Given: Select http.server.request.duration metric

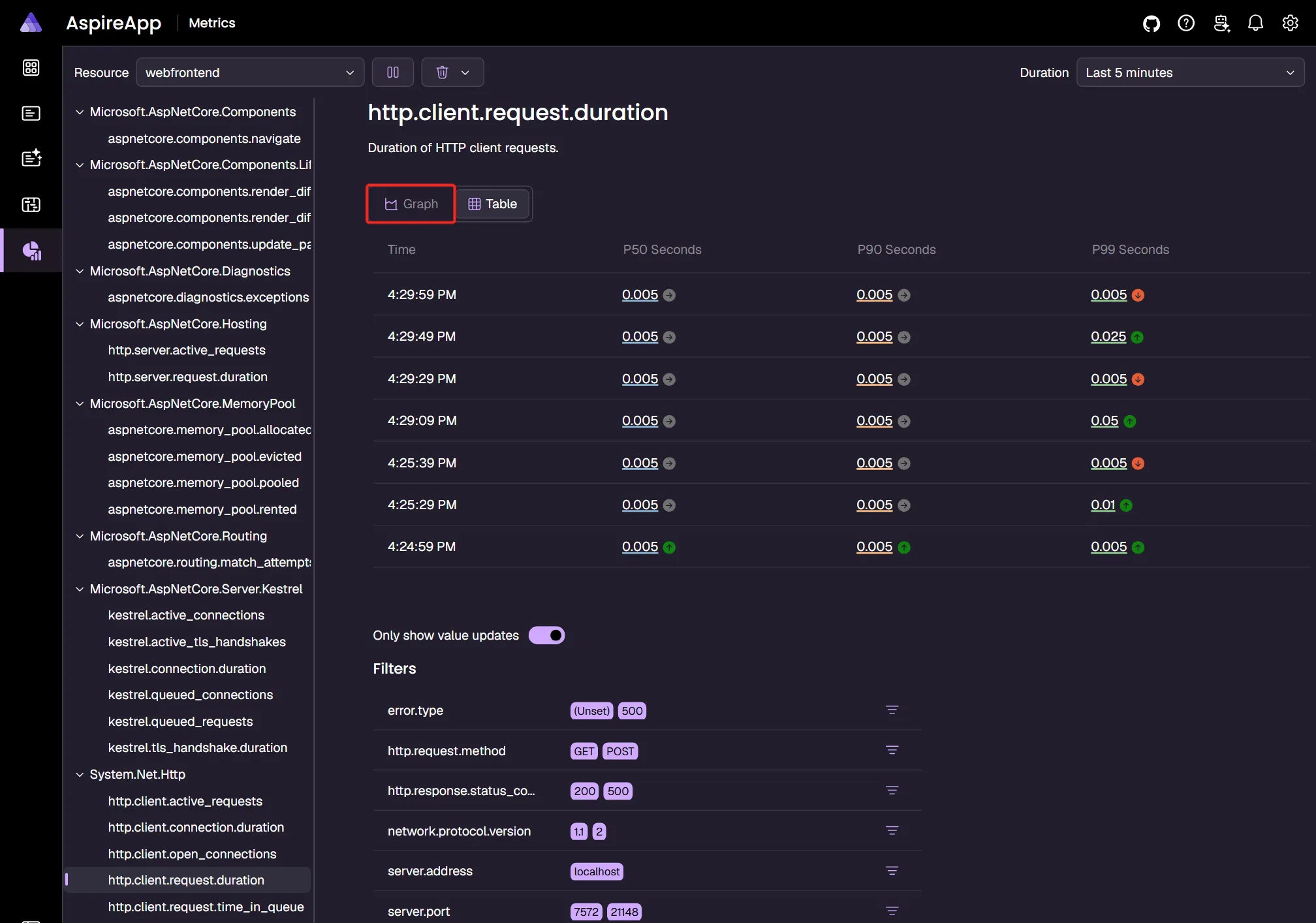Looking at the screenshot, I should point(188,377).
